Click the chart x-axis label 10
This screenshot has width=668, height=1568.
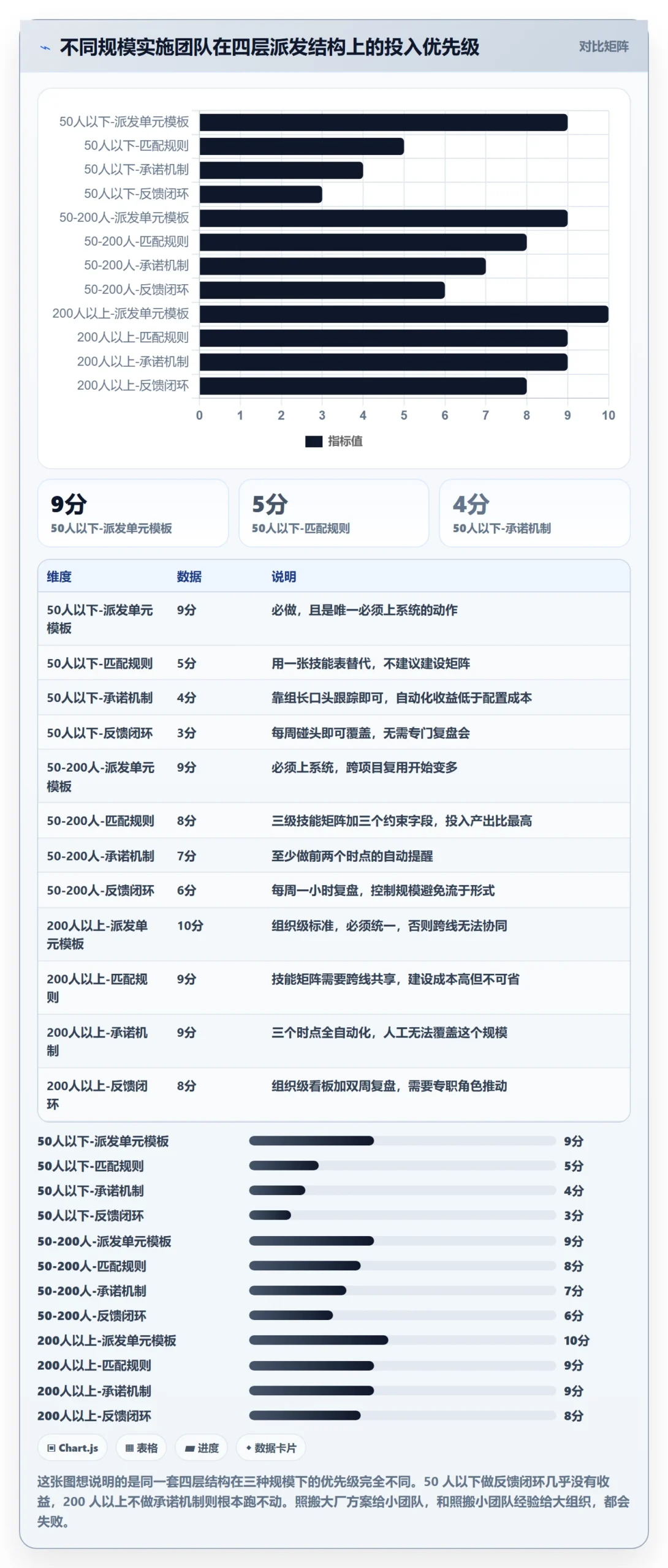[609, 415]
